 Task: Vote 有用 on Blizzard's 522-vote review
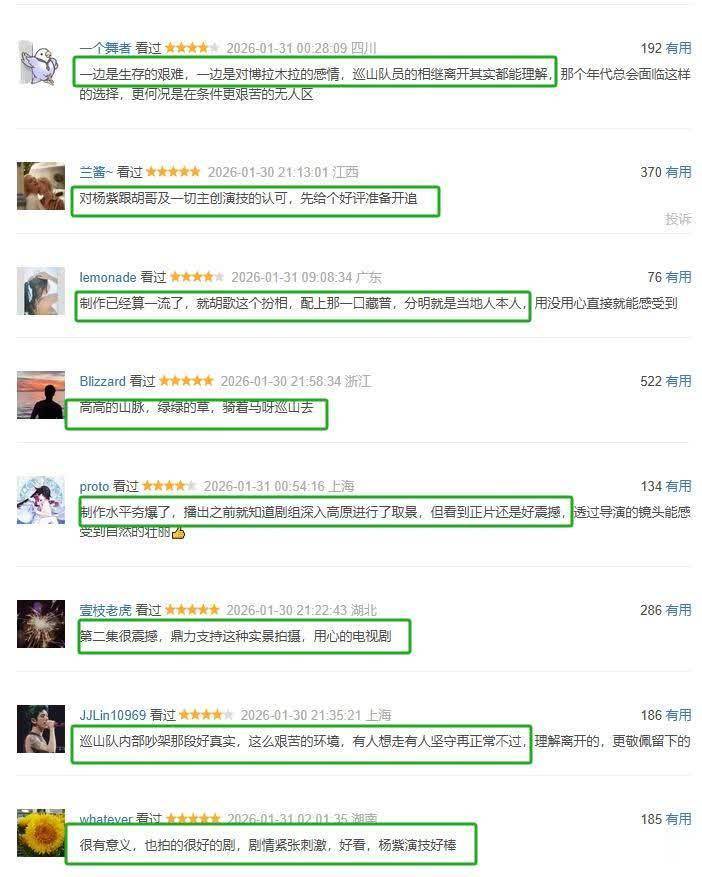[x=679, y=381]
